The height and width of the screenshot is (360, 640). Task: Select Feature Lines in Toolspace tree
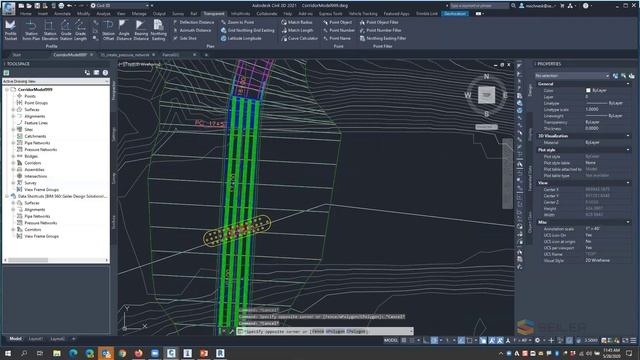pos(36,123)
